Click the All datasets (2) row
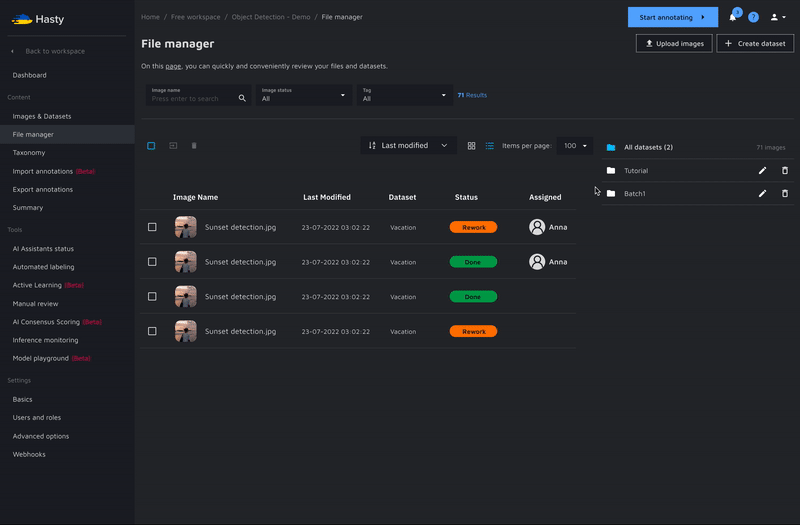Screen dimensions: 800x525 [x=697, y=147]
